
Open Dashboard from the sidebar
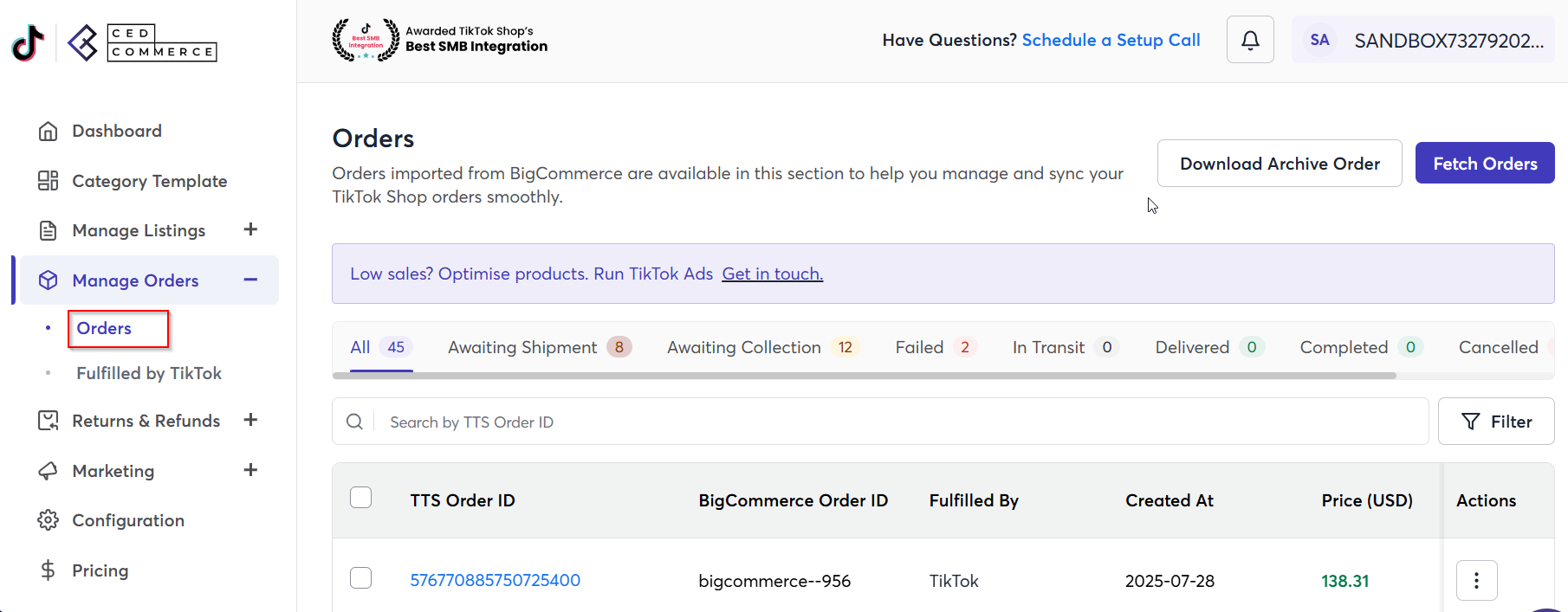click(117, 131)
